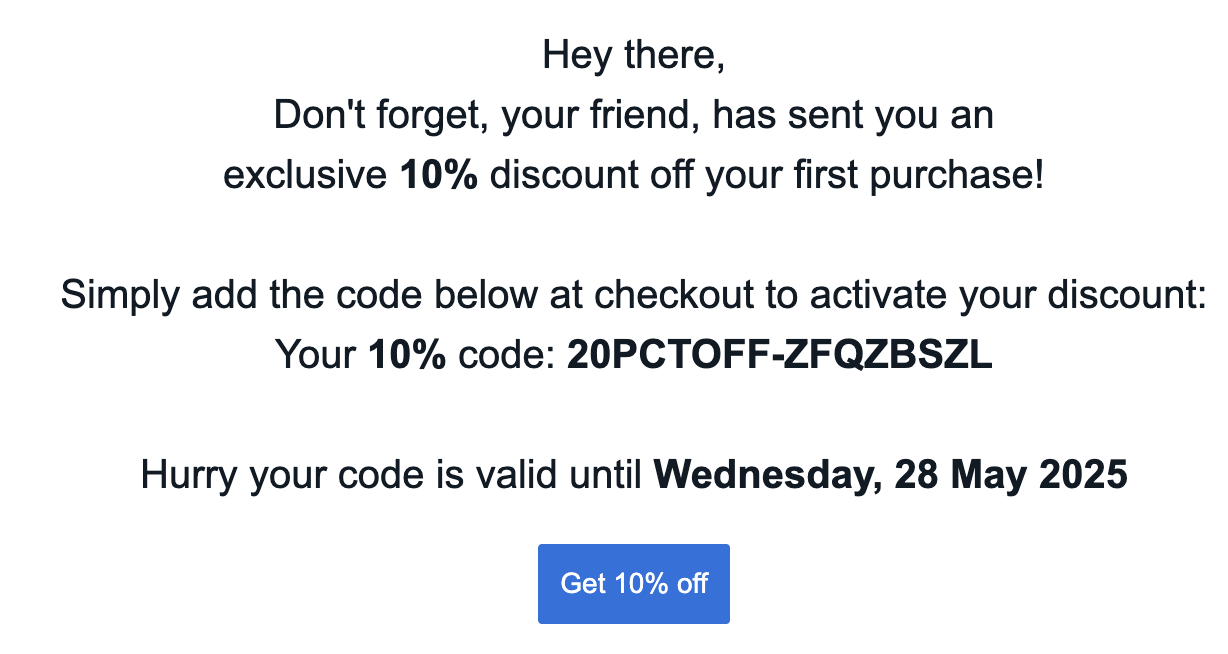Viewport: 1228px width, 654px height.
Task: Click the Hey there, greeting line
Action: [x=633, y=55]
